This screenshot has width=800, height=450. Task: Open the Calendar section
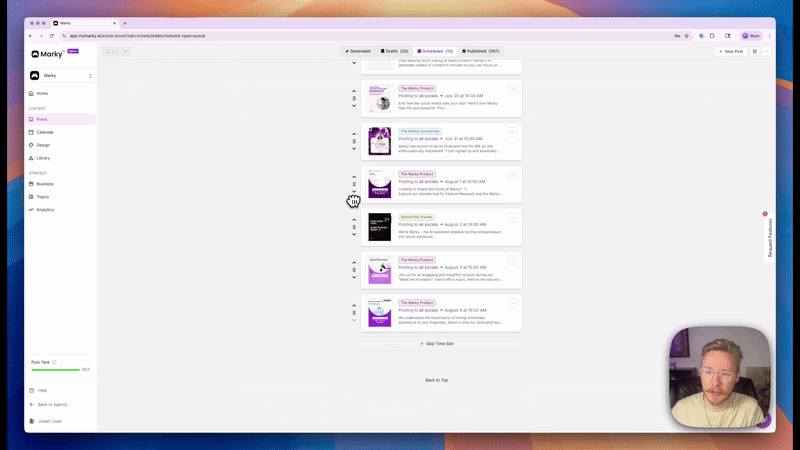point(45,132)
